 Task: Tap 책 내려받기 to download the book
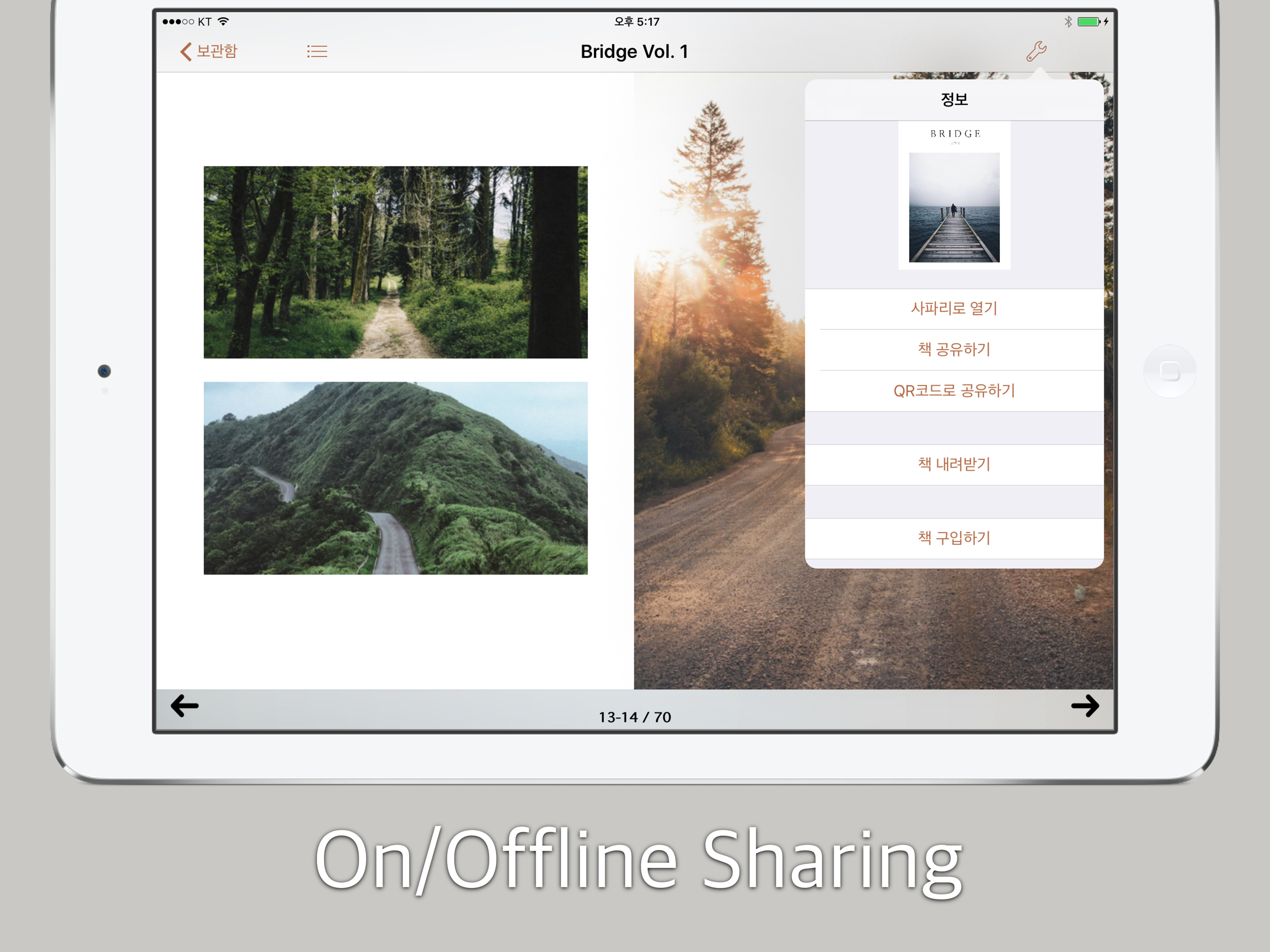(x=953, y=464)
